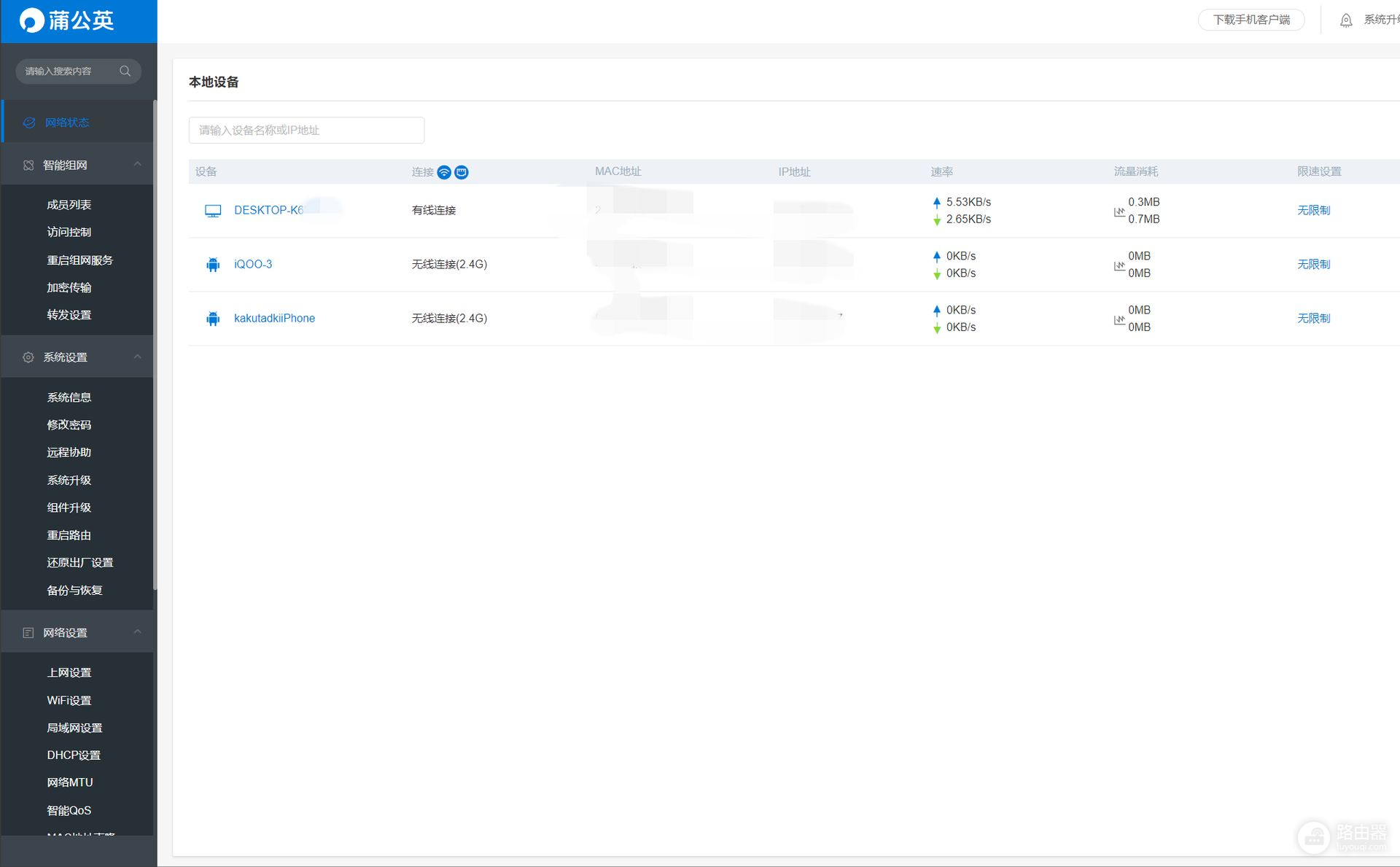Click the search magnifier icon in sidebar

pyautogui.click(x=125, y=71)
